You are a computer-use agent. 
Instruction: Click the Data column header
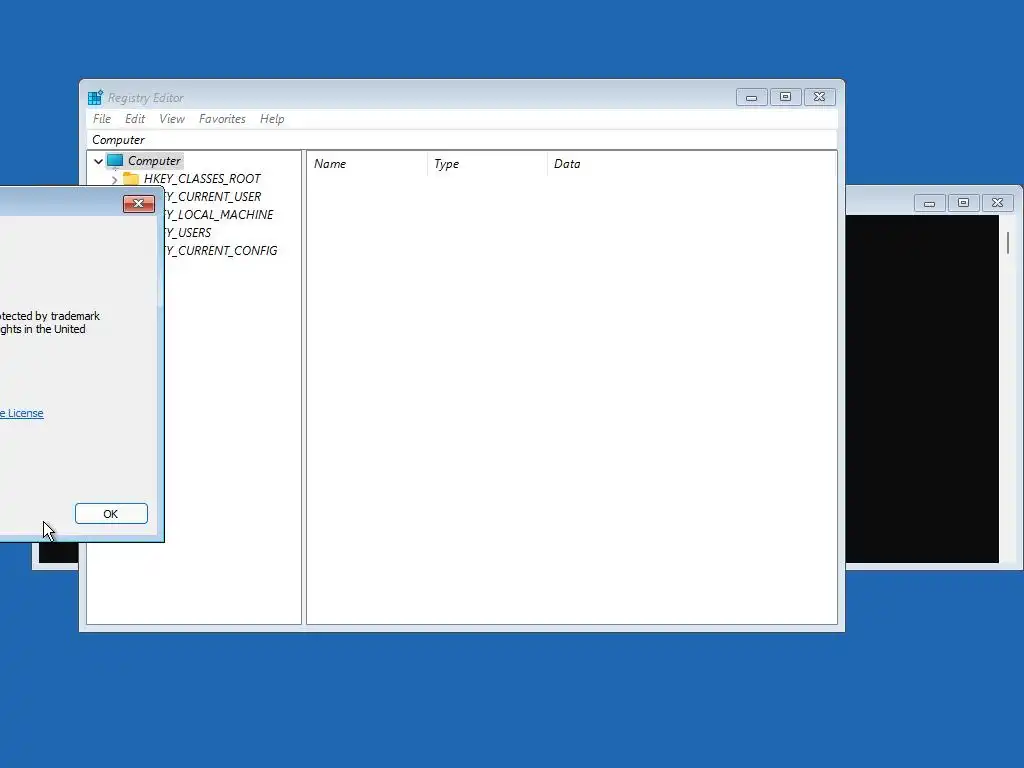coord(692,164)
